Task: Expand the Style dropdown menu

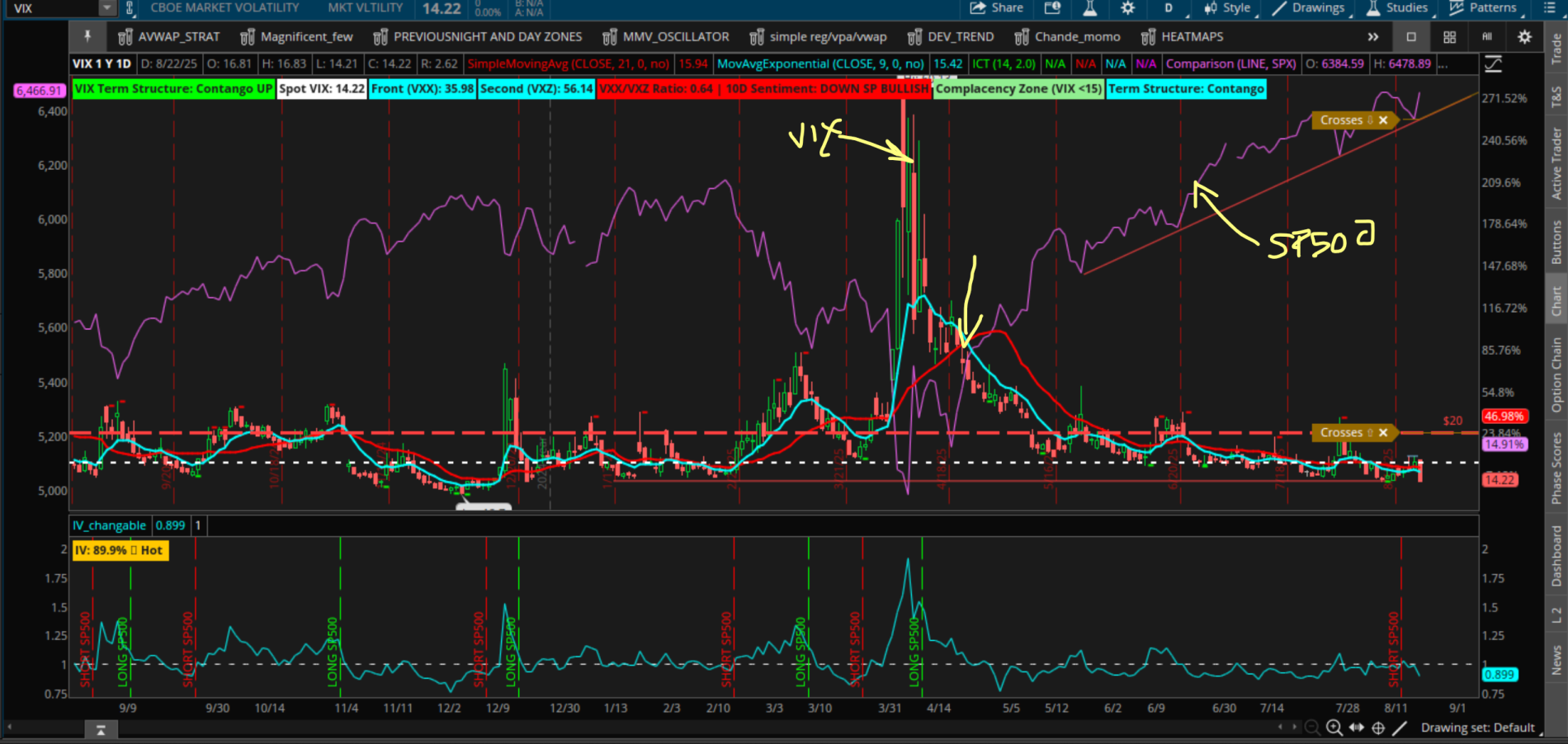Action: point(1227,8)
